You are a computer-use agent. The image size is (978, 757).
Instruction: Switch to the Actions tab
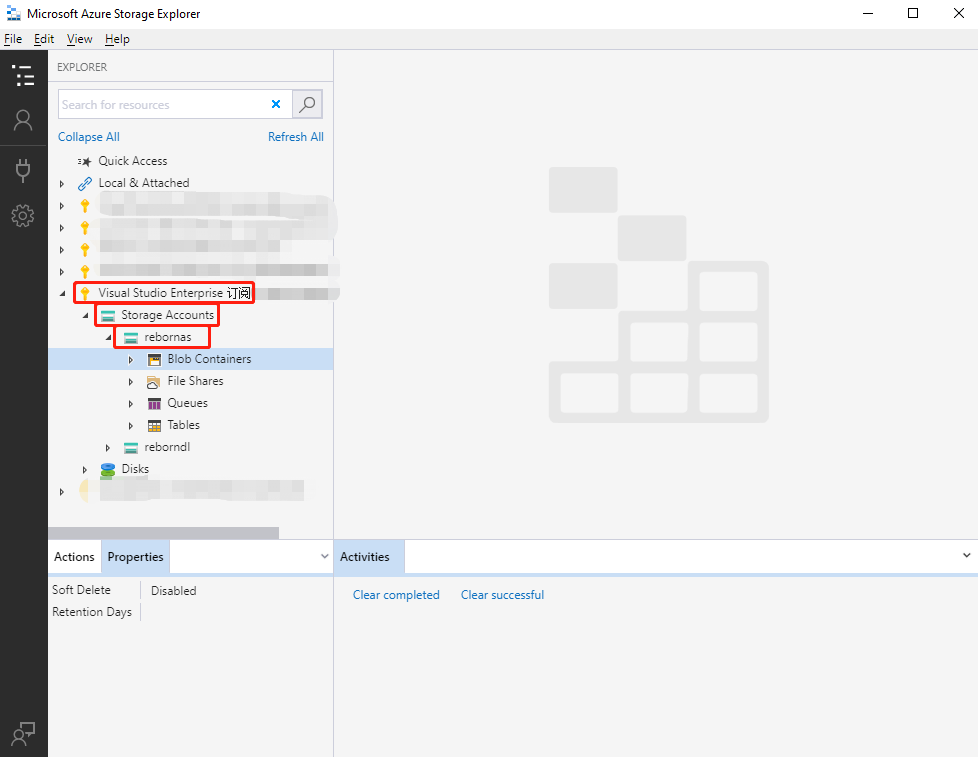74,557
